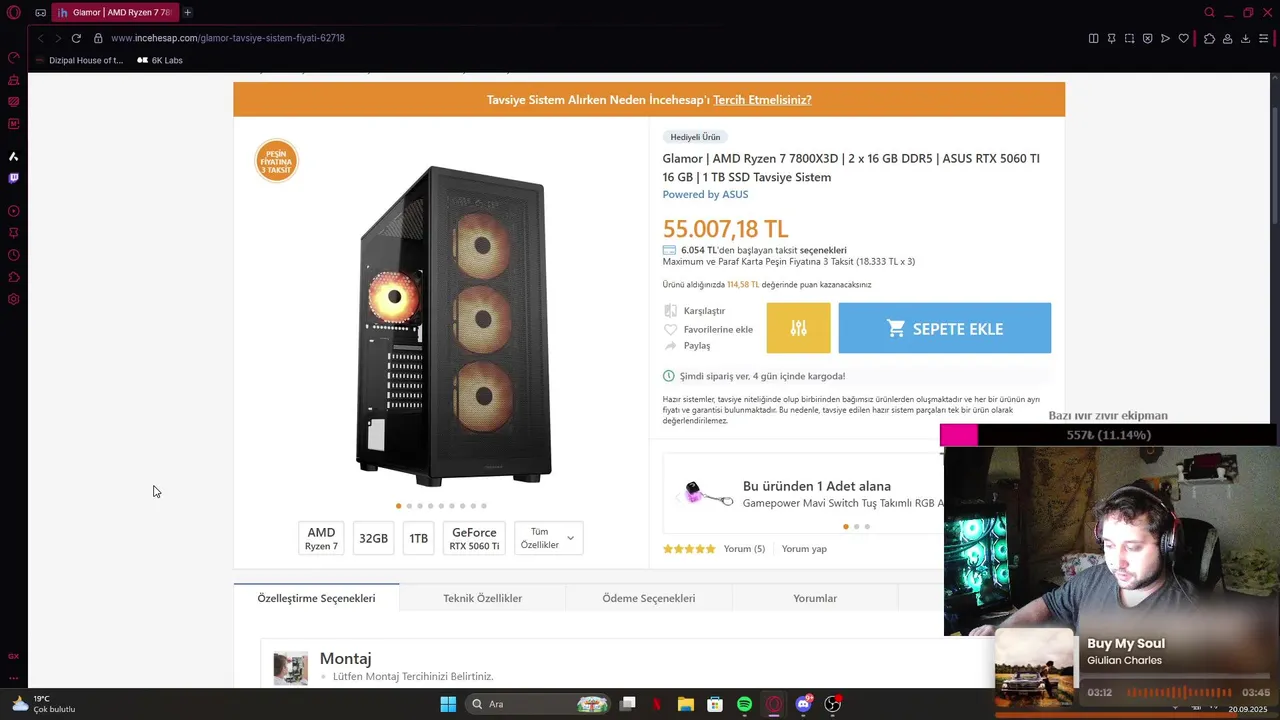Screen dimensions: 1280x720
Task: Click the Yorum yap link
Action: point(804,549)
